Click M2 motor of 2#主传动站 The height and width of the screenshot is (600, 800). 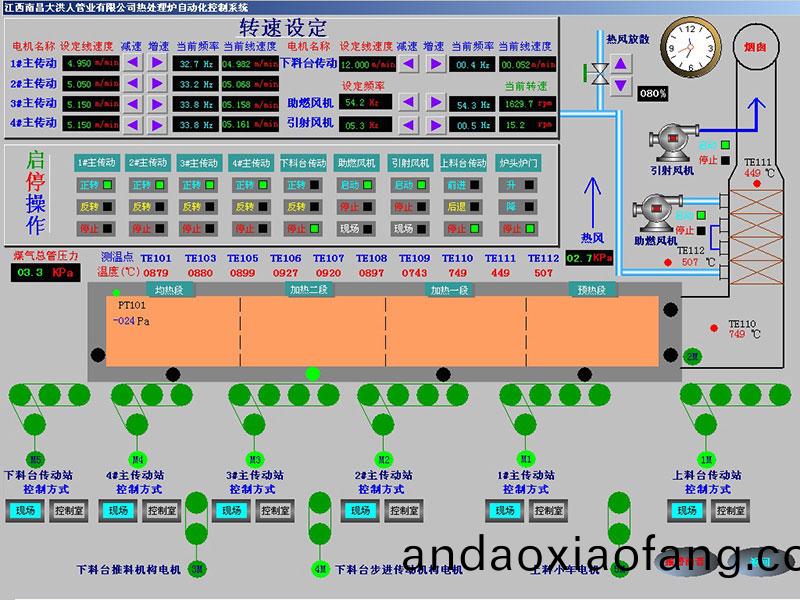[x=384, y=460]
